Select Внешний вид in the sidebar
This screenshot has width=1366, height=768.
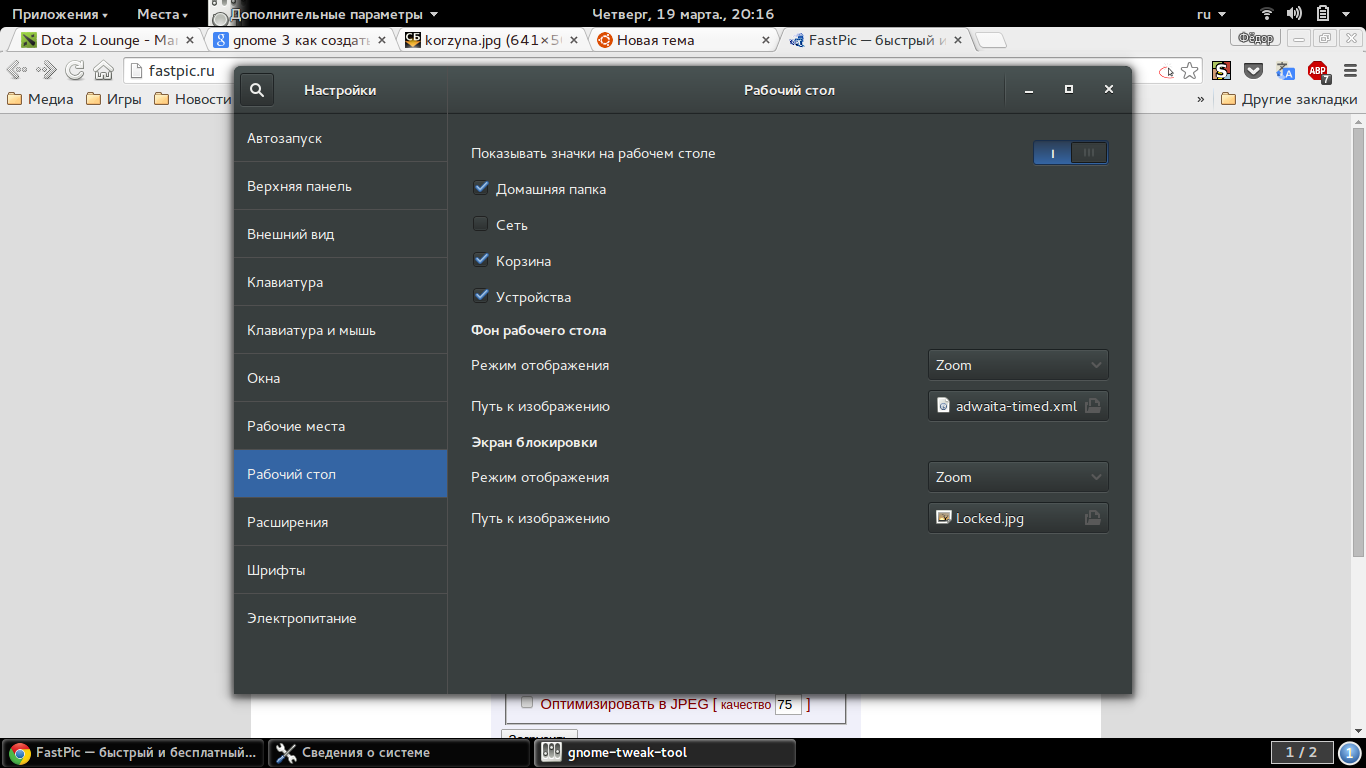click(x=340, y=234)
